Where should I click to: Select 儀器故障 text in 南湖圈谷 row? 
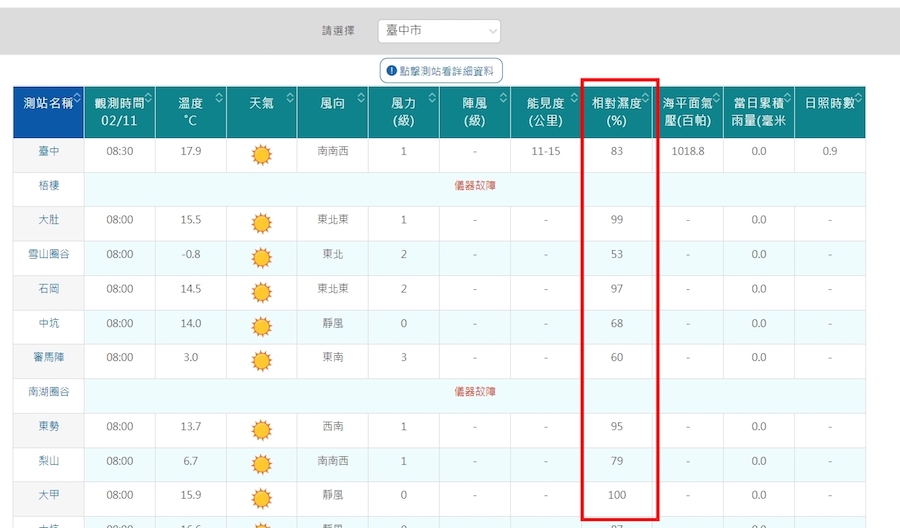tap(475, 391)
